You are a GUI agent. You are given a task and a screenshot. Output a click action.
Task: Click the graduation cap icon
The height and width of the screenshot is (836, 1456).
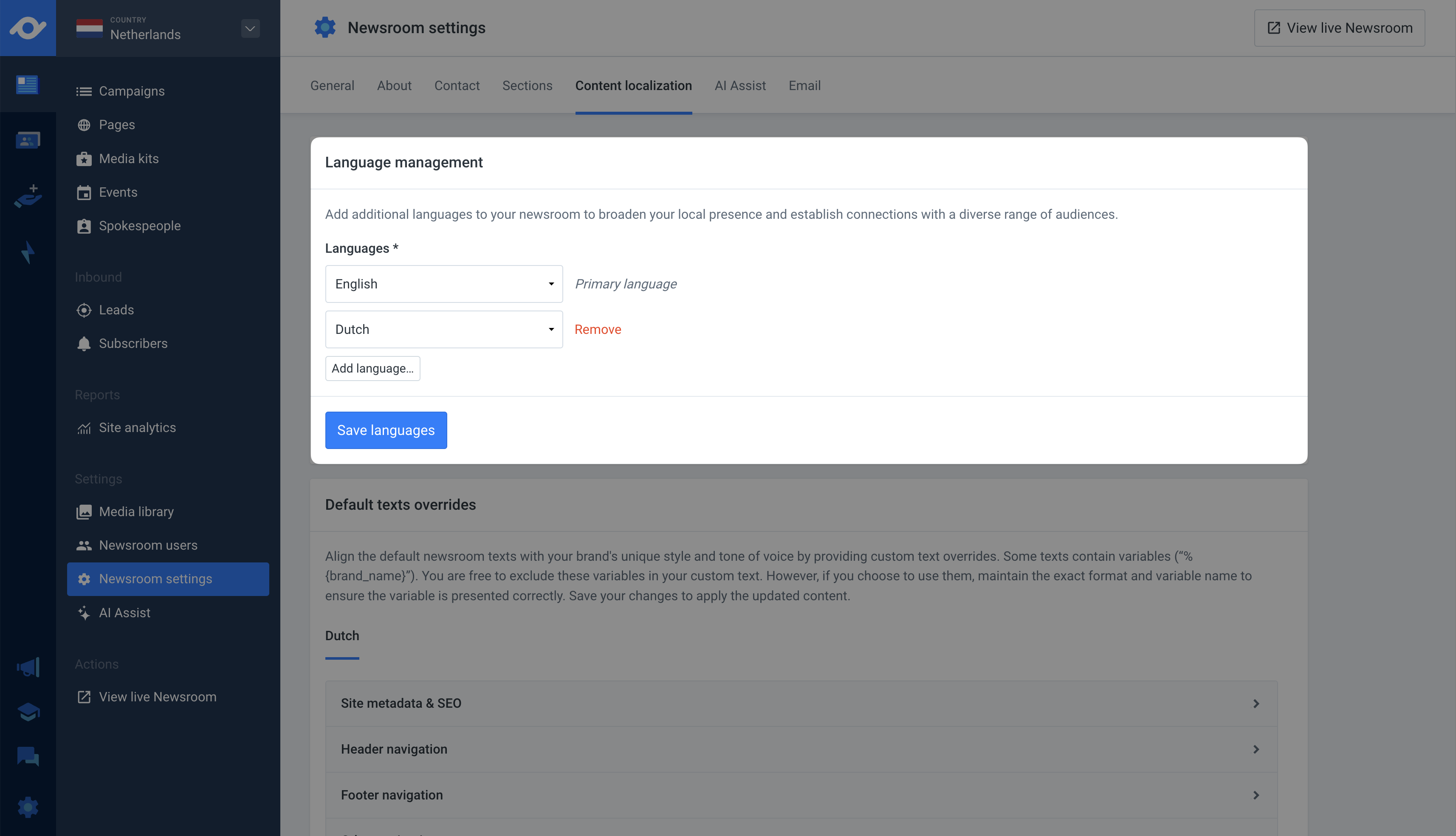(x=27, y=712)
